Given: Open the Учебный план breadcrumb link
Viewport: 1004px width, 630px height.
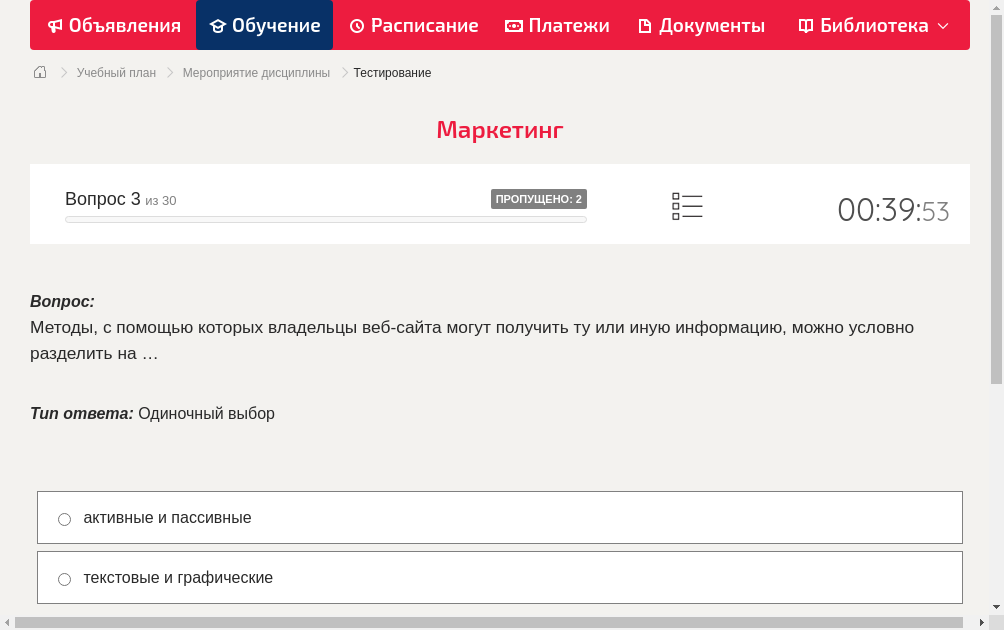Looking at the screenshot, I should click(x=115, y=72).
